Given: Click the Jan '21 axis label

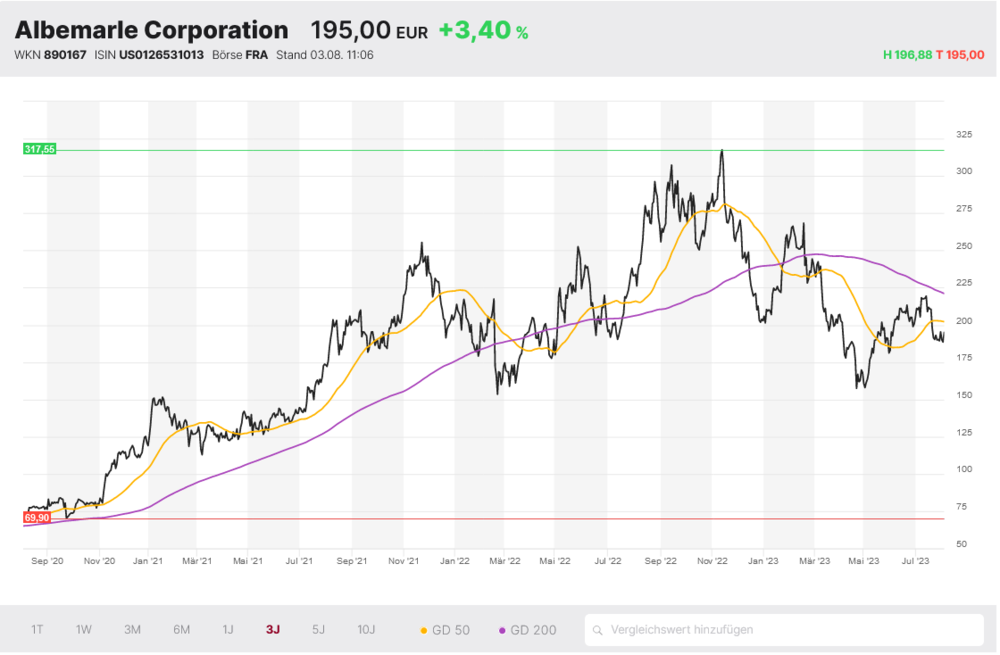Looking at the screenshot, I should tap(147, 561).
